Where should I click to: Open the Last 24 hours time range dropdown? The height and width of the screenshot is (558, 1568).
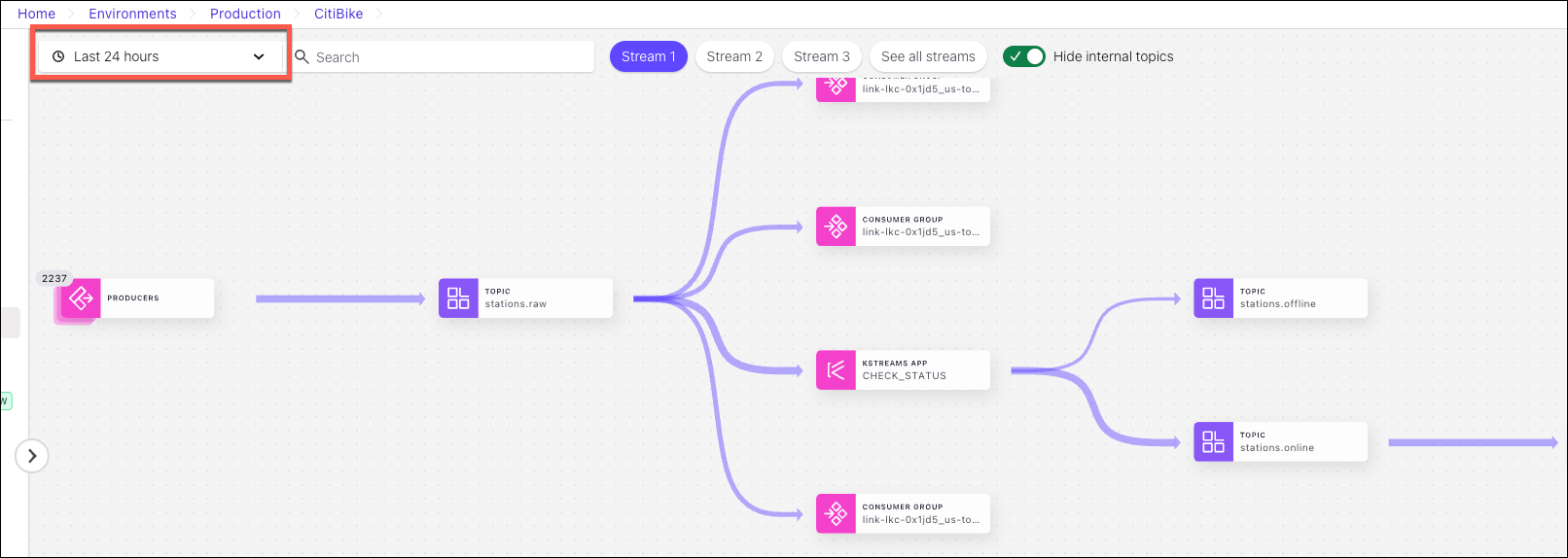(160, 56)
